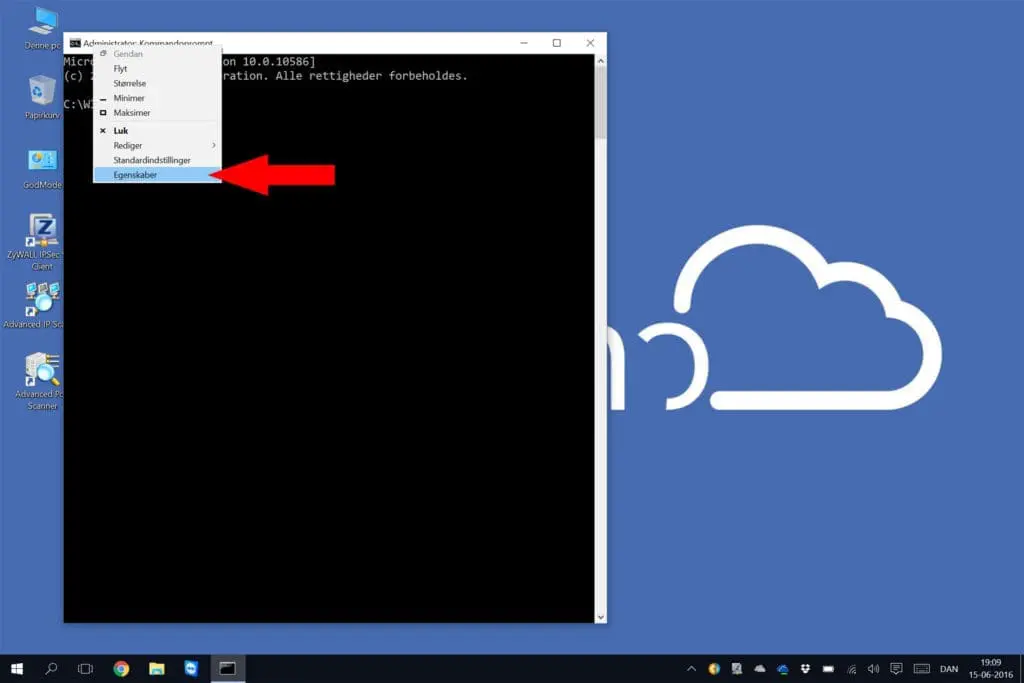Expand the Rediger submenu
This screenshot has height=683, width=1024.
tap(128, 146)
